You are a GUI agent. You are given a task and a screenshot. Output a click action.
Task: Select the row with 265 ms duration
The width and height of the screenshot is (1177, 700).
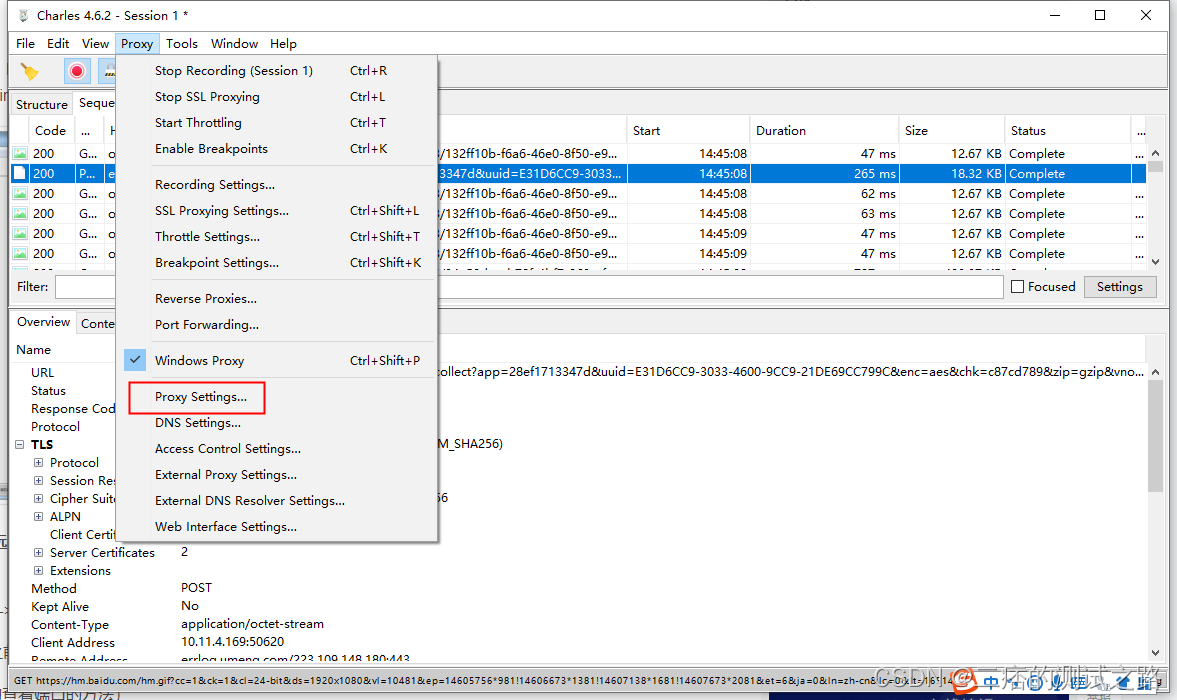click(578, 173)
